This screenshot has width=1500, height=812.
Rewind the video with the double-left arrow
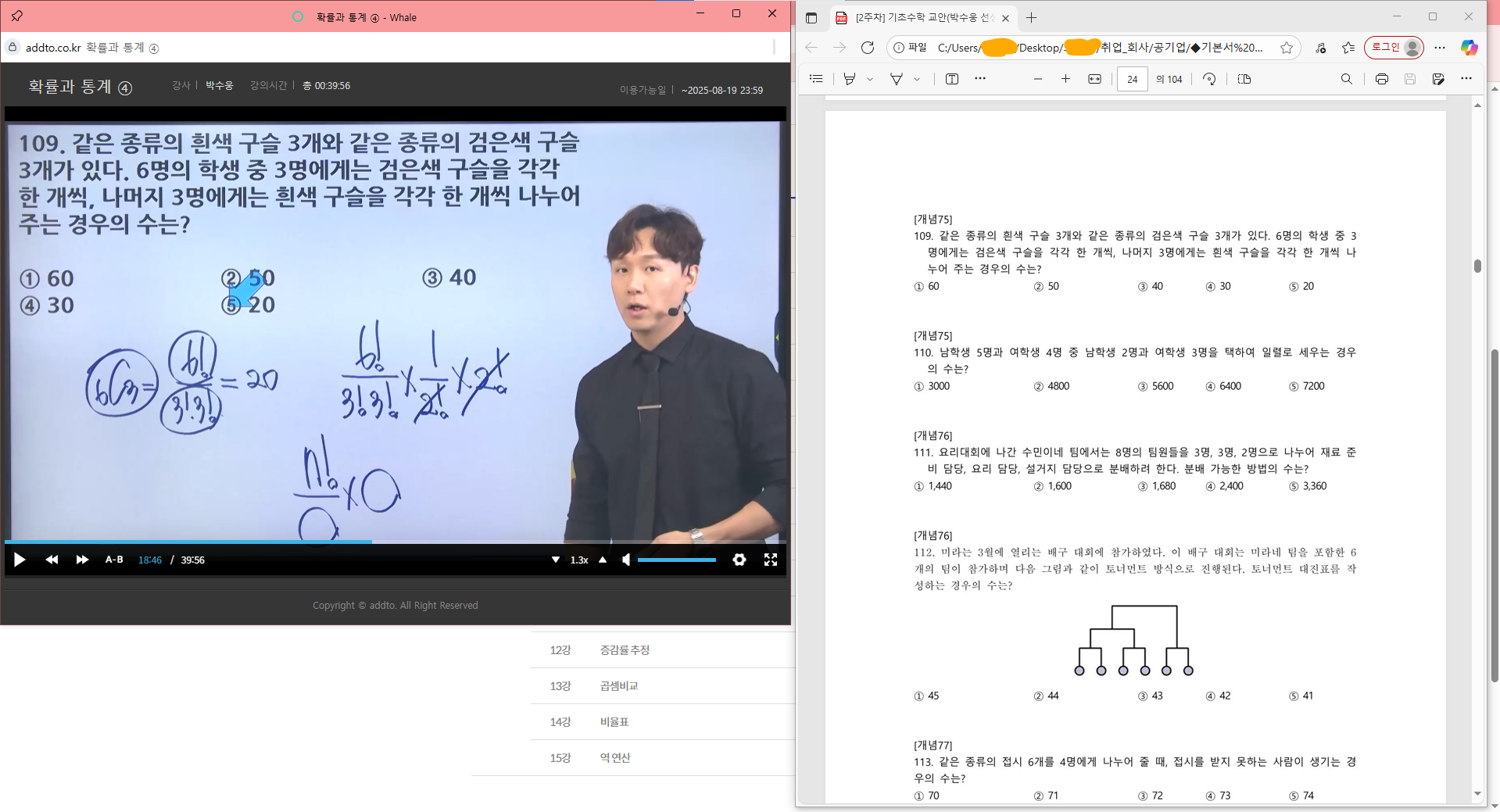[x=52, y=560]
